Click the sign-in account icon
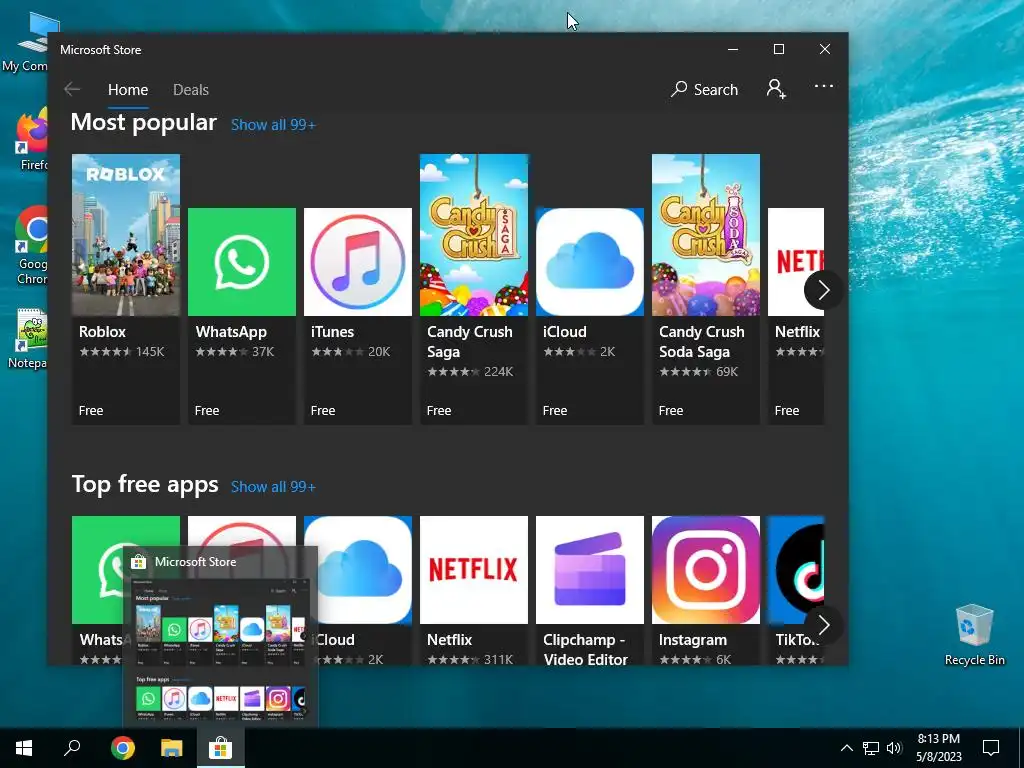Viewport: 1024px width, 768px height. click(776, 89)
